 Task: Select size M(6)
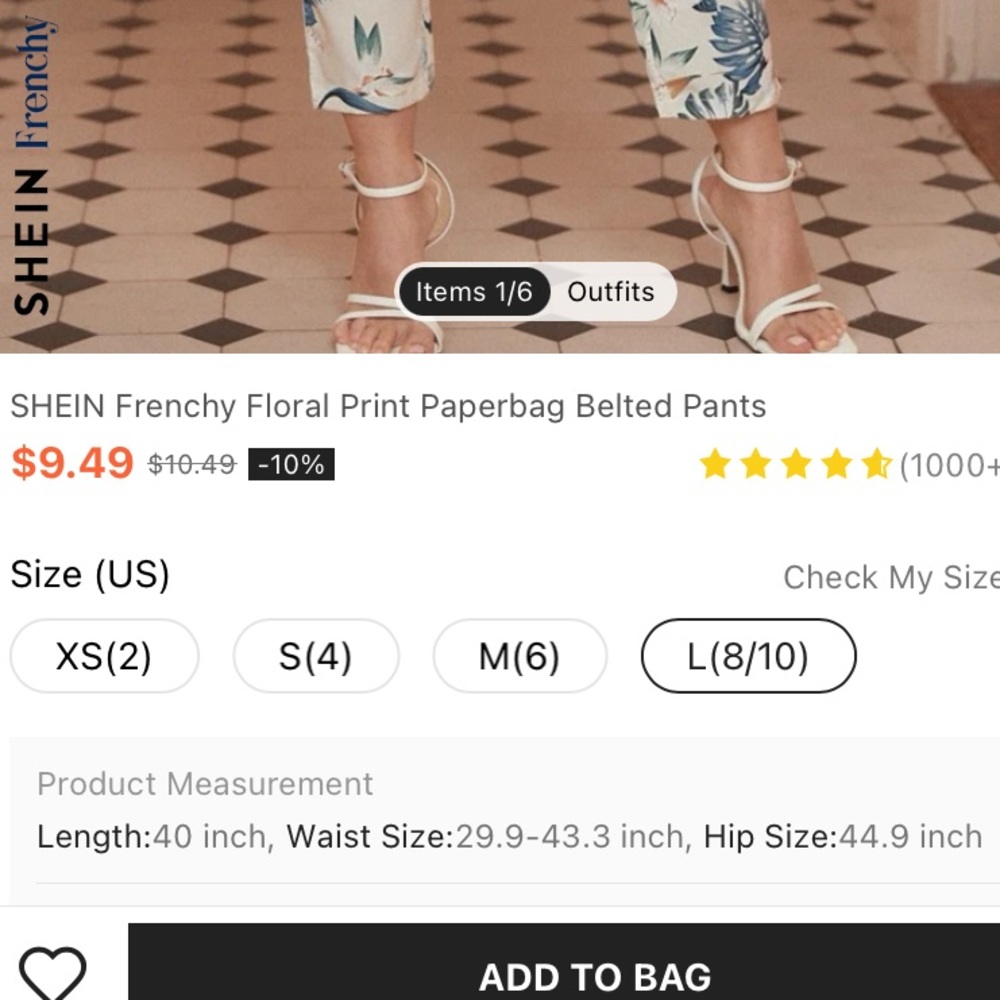tap(519, 656)
